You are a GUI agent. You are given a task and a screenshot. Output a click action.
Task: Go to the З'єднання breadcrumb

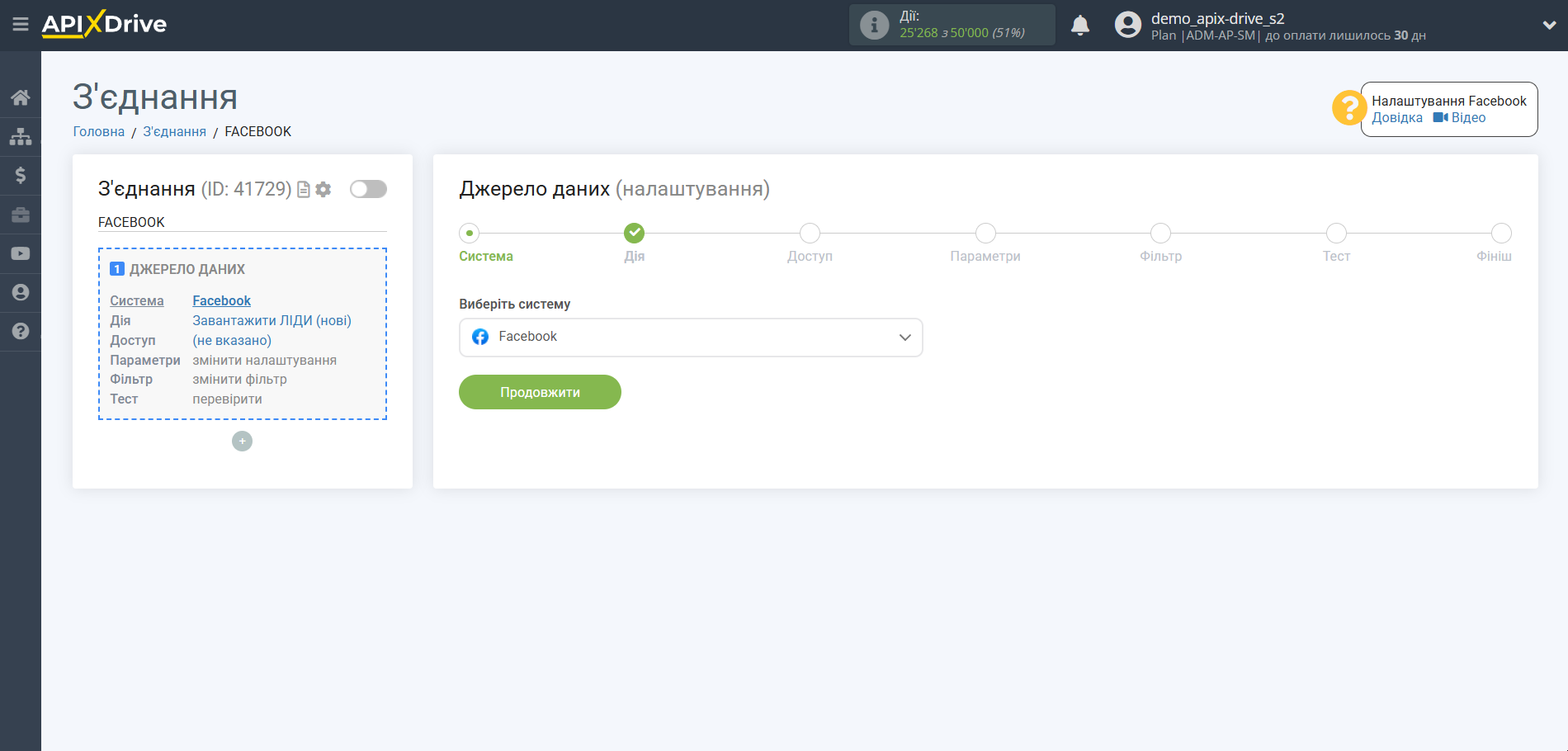click(x=174, y=132)
